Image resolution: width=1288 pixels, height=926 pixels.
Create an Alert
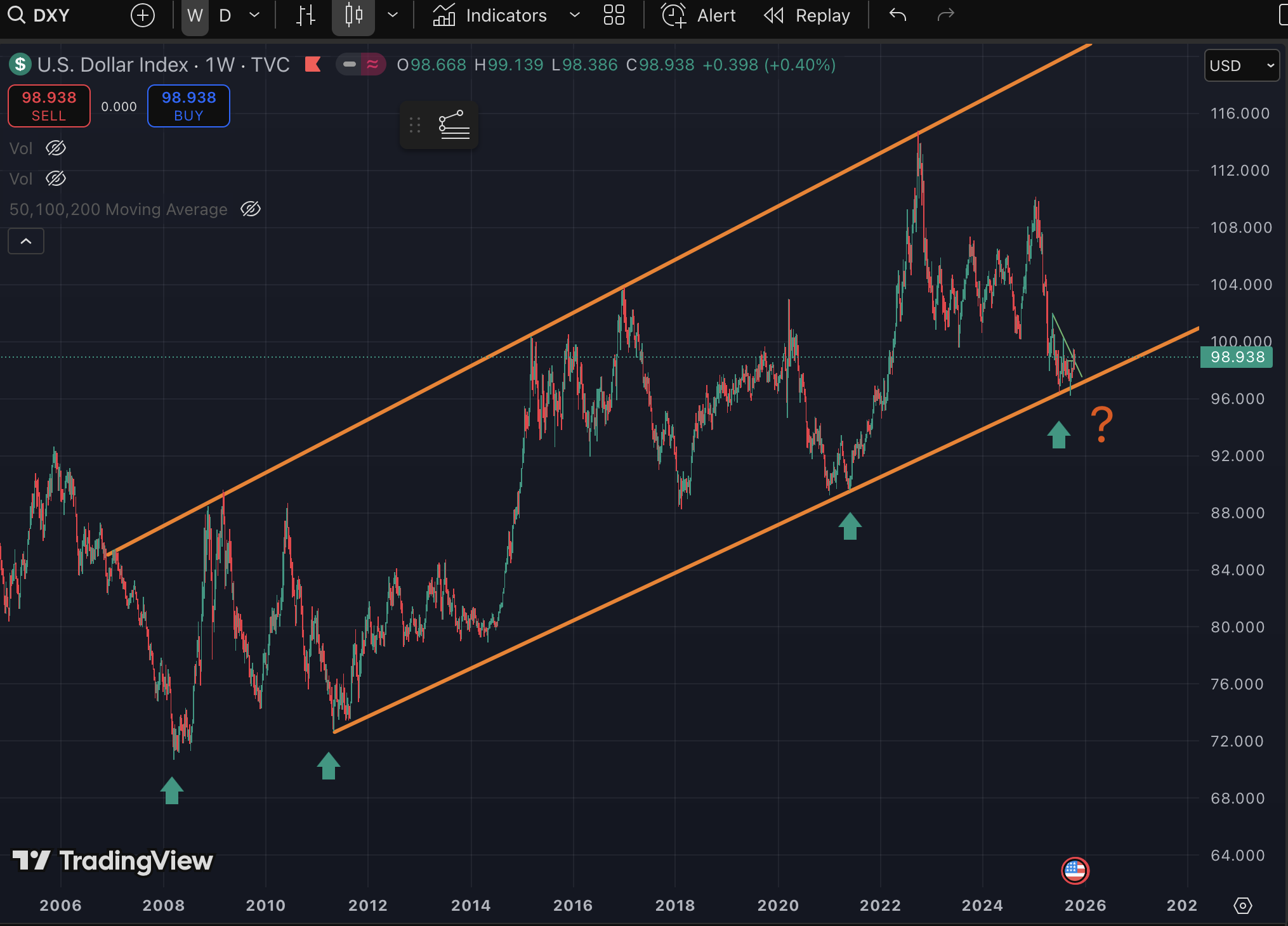coord(699,15)
